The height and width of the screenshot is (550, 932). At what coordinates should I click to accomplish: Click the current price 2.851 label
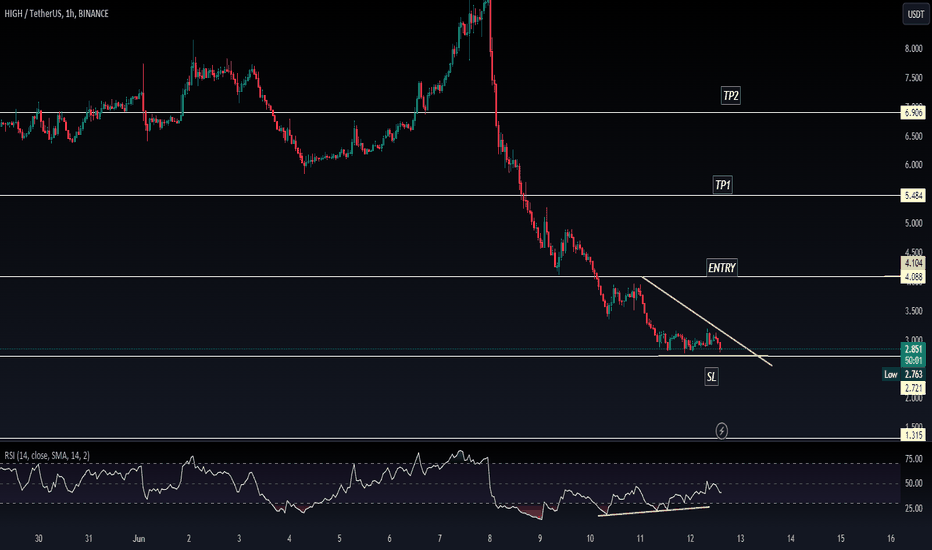click(913, 350)
